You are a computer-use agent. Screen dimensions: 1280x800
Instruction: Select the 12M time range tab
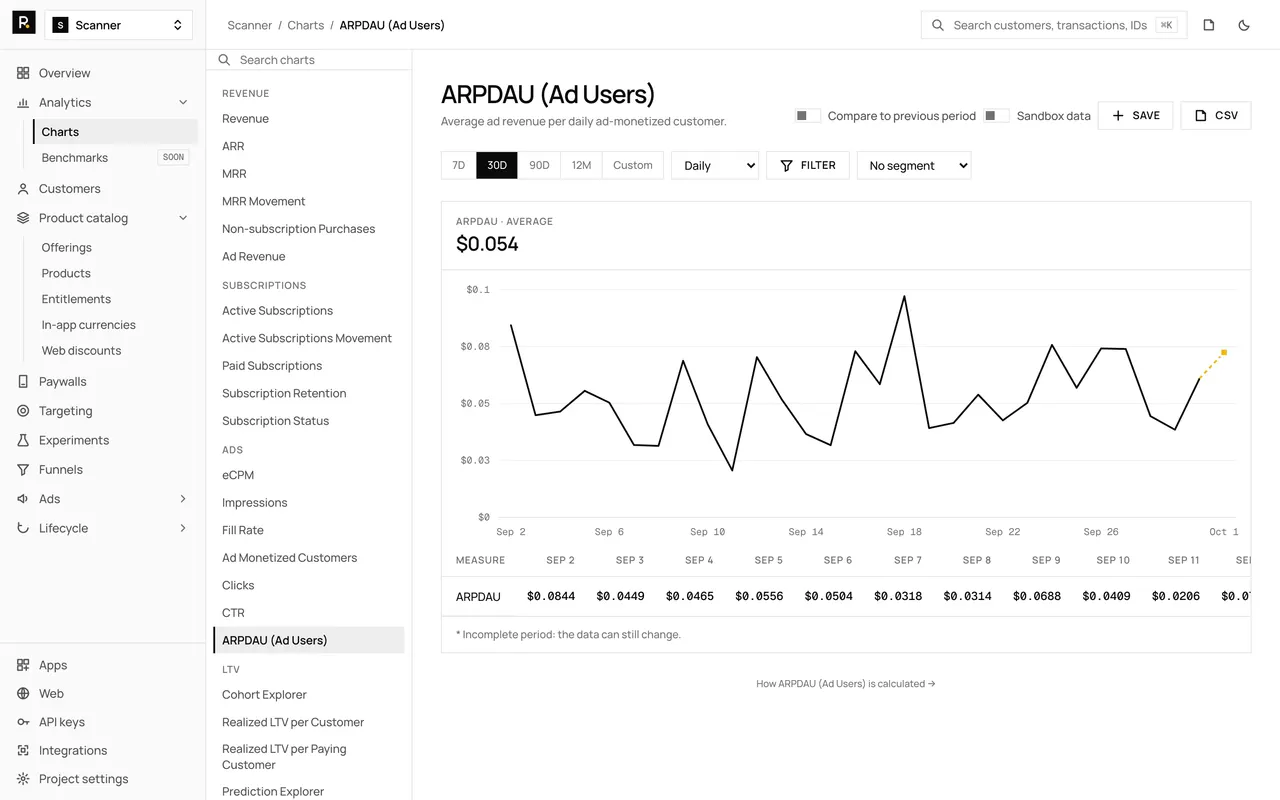(581, 165)
